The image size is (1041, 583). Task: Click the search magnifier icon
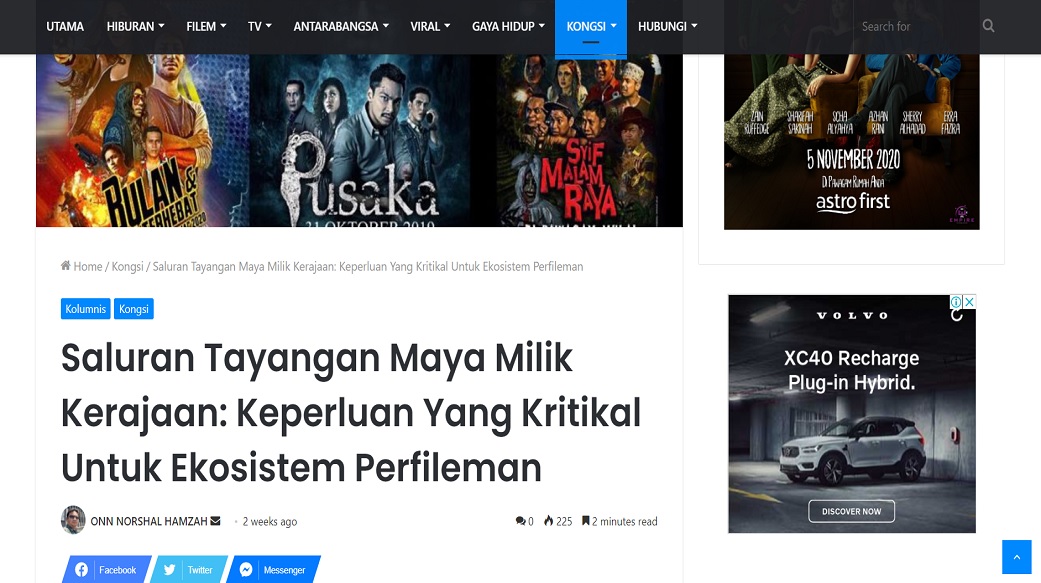tap(988, 26)
